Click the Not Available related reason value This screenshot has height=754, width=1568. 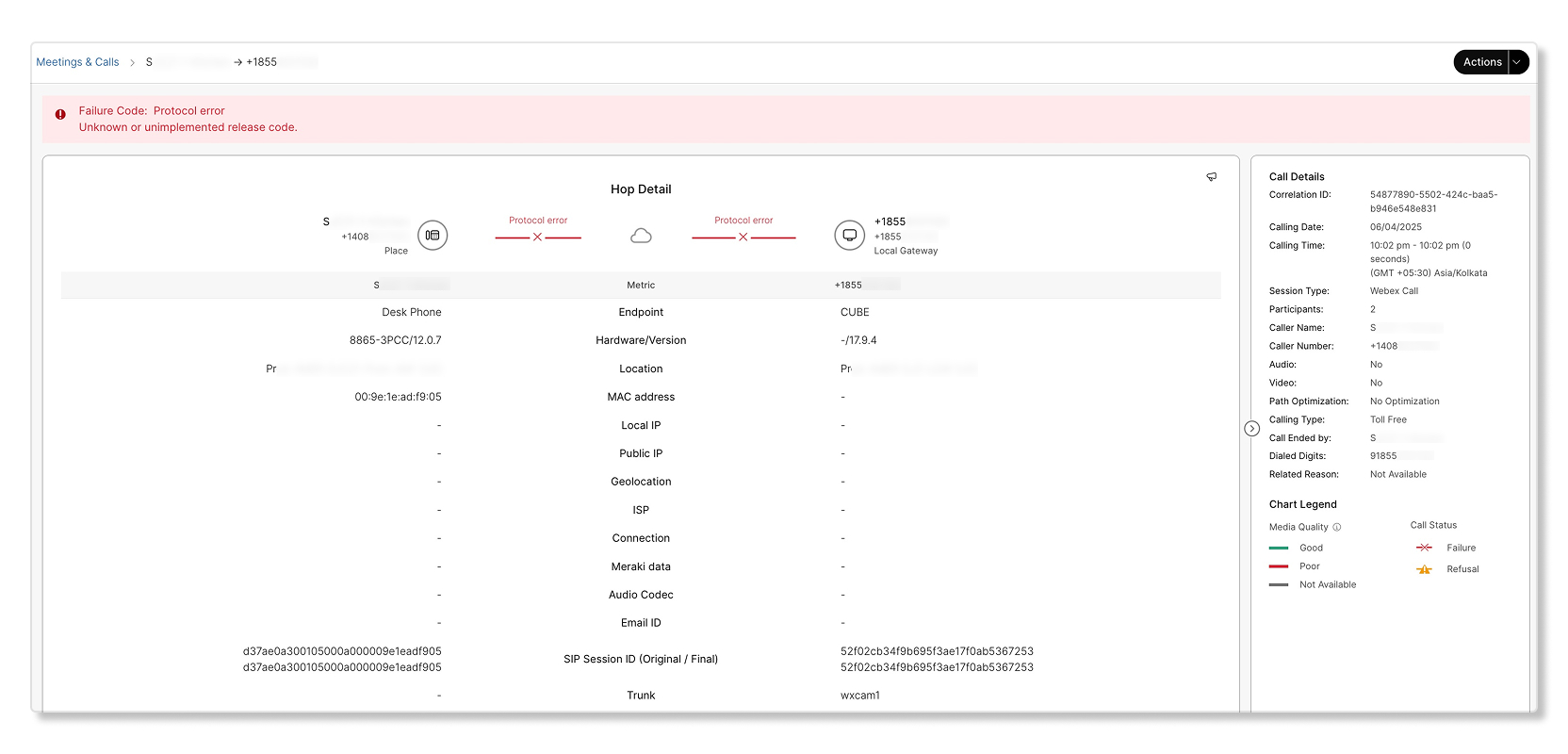[1397, 475]
